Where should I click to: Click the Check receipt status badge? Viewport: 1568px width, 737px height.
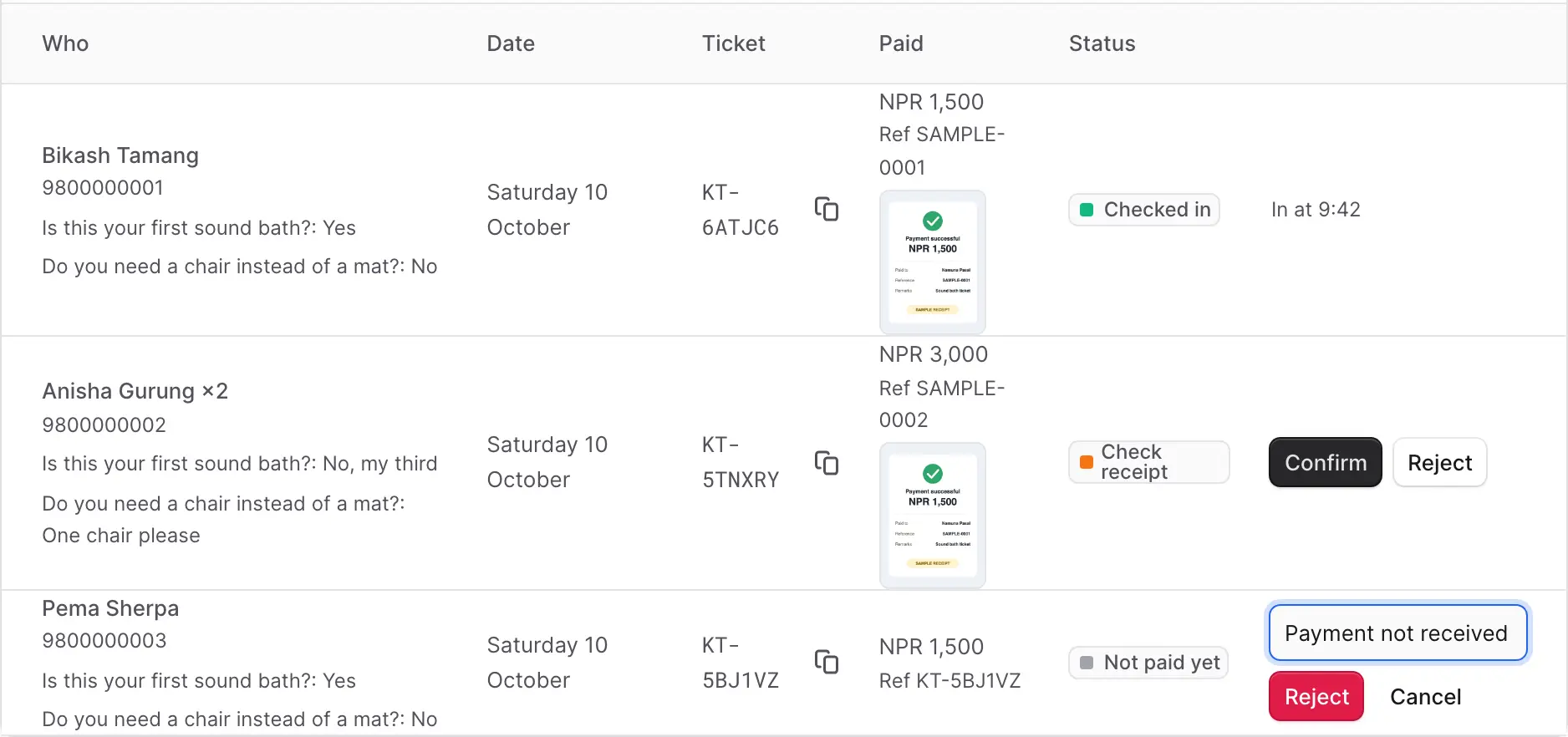(x=1149, y=462)
